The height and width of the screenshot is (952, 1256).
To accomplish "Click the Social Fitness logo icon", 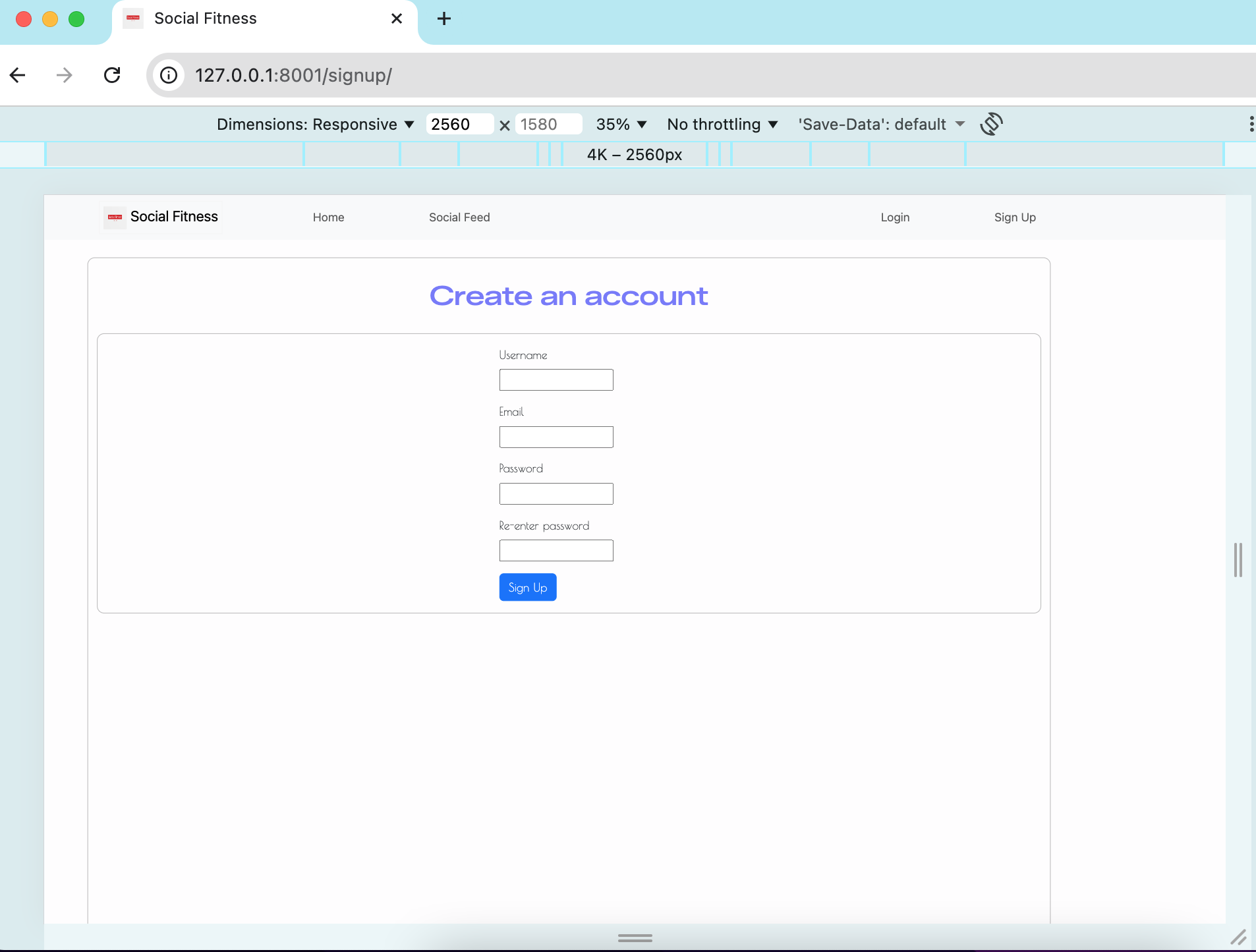I will point(113,217).
